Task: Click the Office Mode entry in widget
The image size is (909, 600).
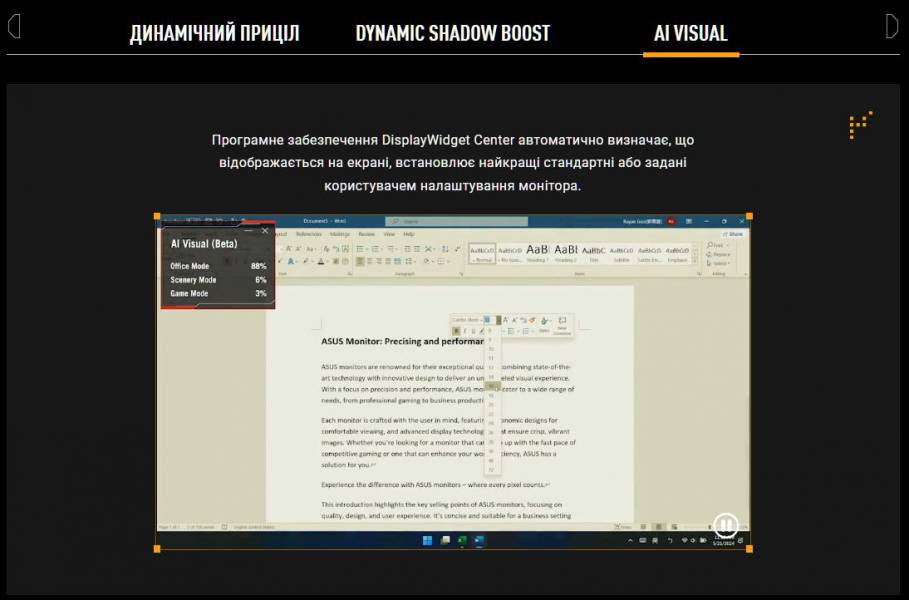Action: click(x=190, y=266)
